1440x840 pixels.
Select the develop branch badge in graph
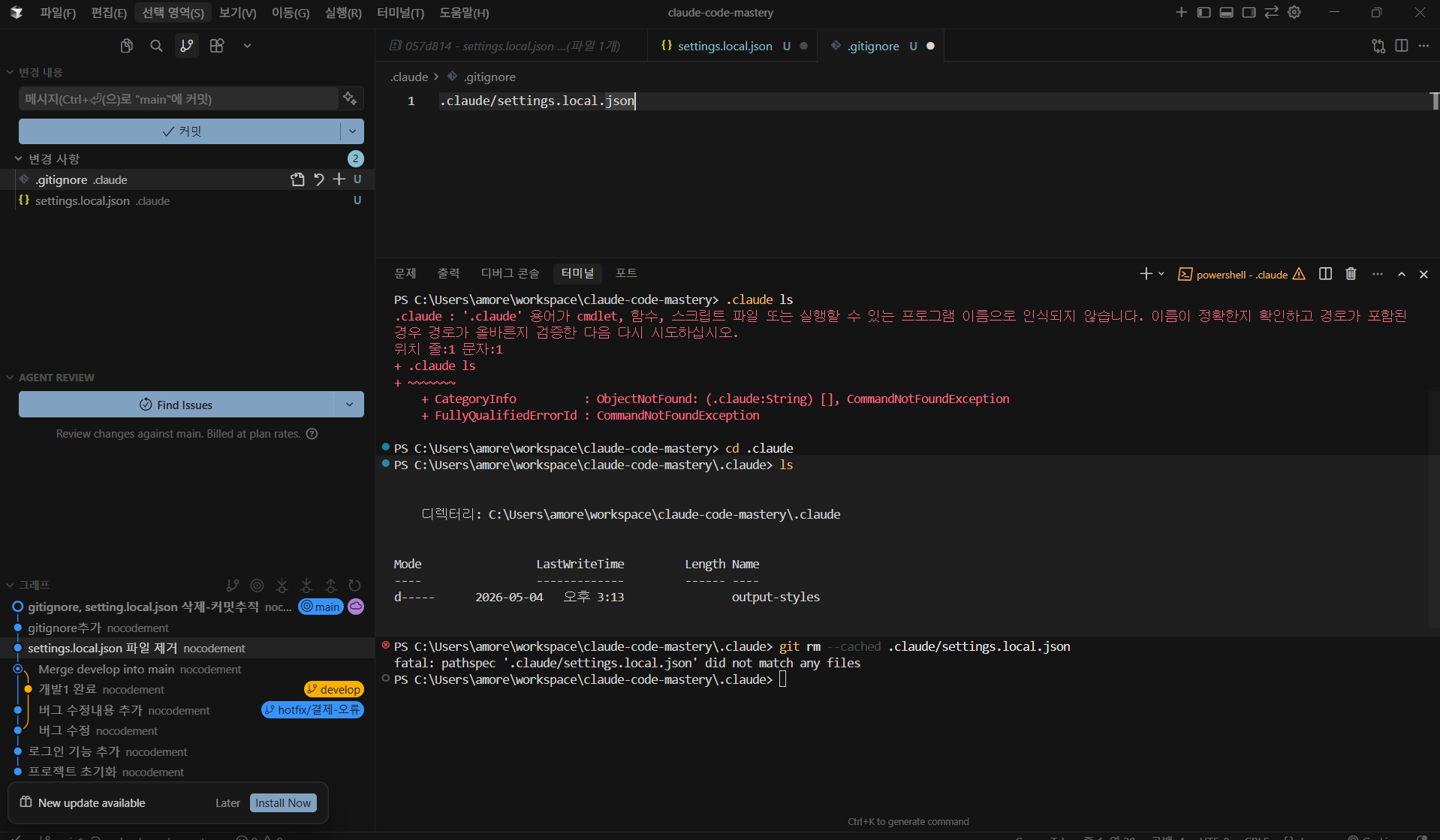334,689
